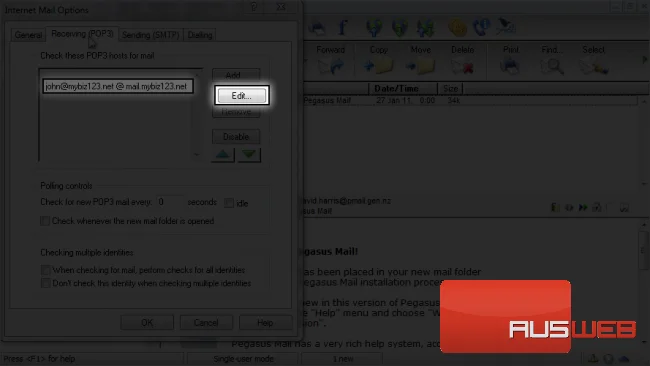Tick Don't check this identity option

coord(46,284)
